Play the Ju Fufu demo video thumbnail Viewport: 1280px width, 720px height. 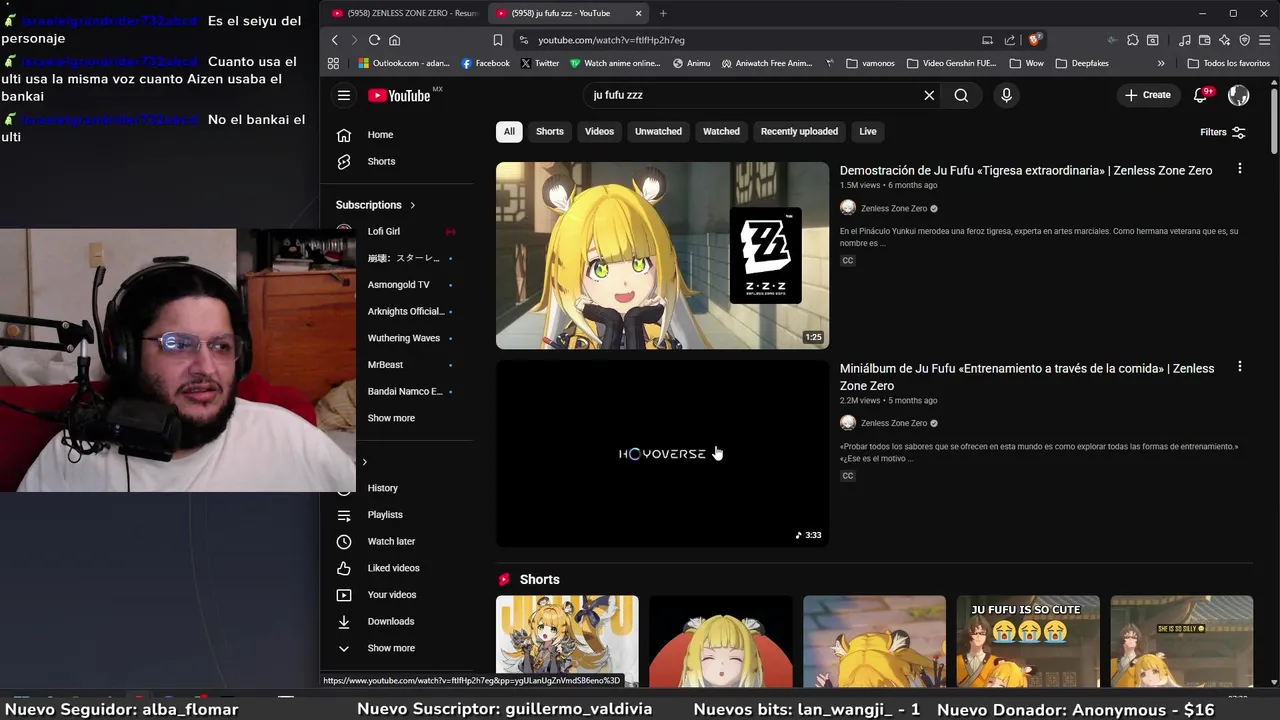[662, 255]
